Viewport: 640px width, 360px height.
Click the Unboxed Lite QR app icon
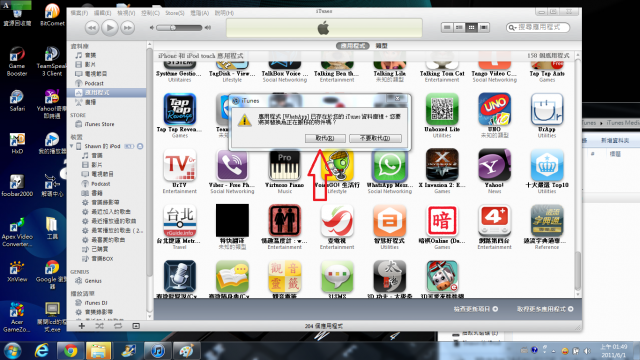[442, 109]
